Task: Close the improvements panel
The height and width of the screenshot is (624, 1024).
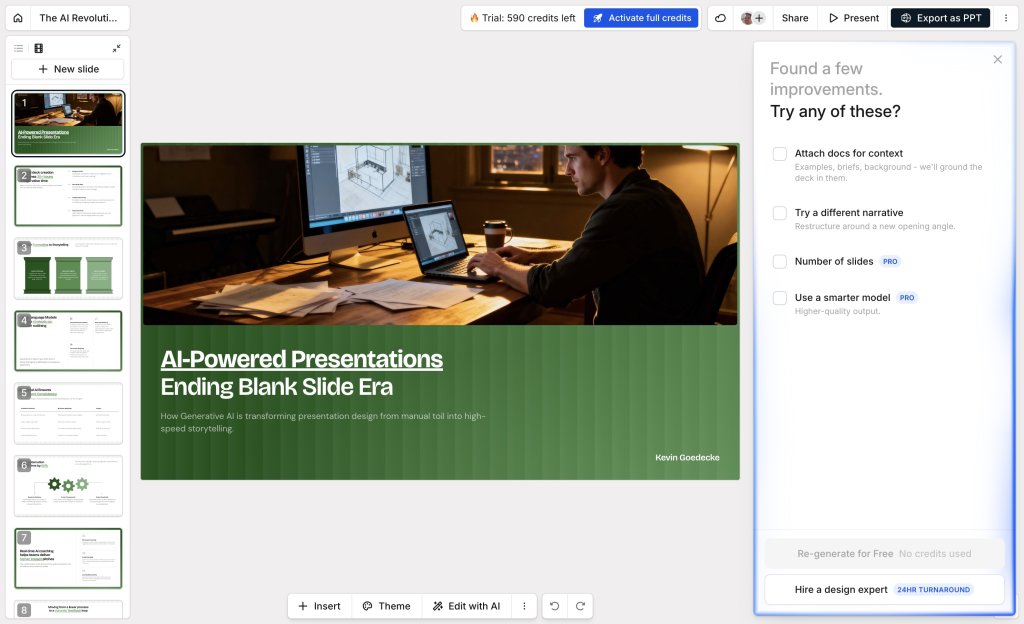Action: [x=997, y=59]
